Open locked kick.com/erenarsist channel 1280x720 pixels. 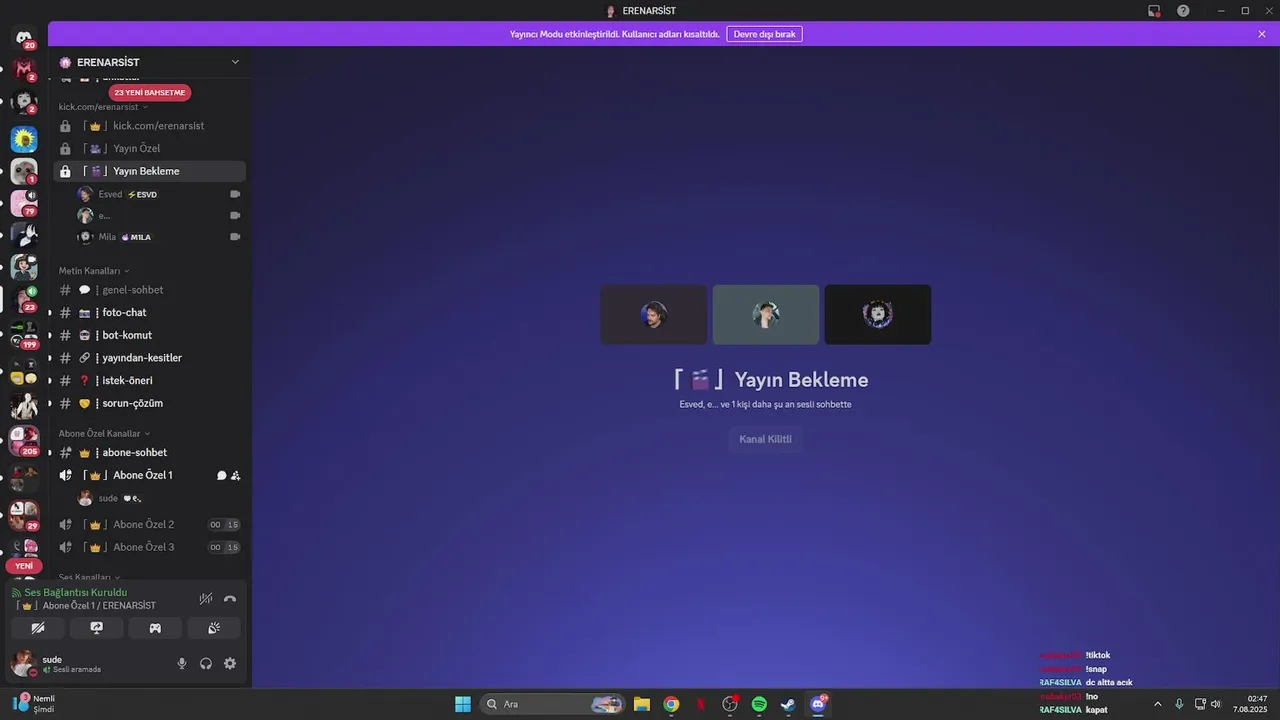click(x=150, y=126)
